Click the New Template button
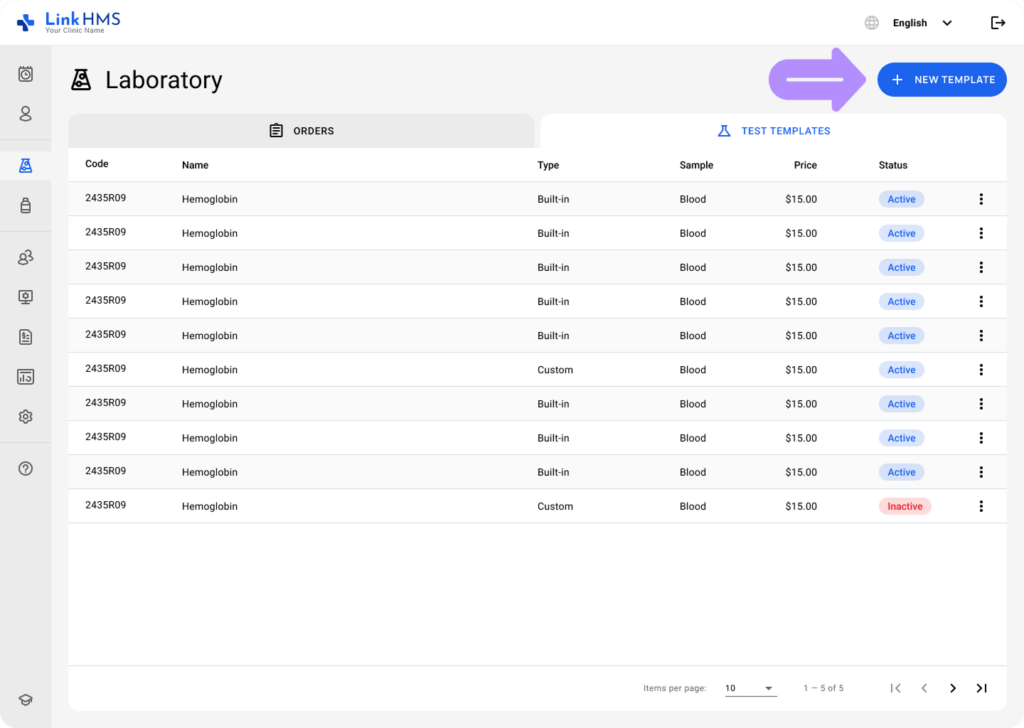 (941, 79)
